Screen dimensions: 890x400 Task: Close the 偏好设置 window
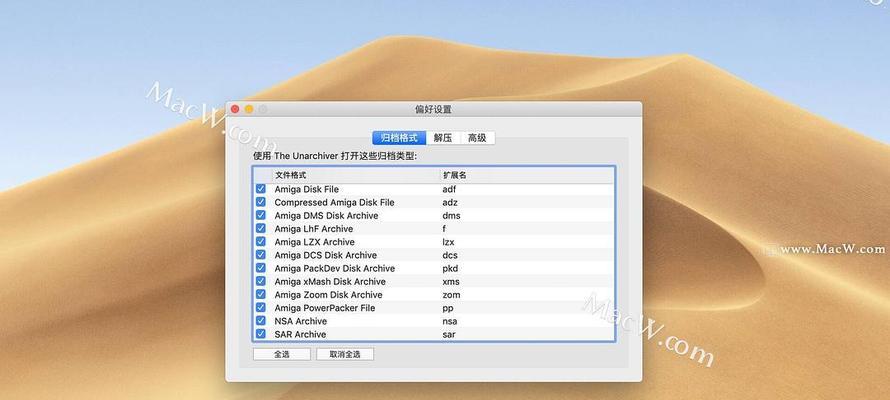point(235,109)
